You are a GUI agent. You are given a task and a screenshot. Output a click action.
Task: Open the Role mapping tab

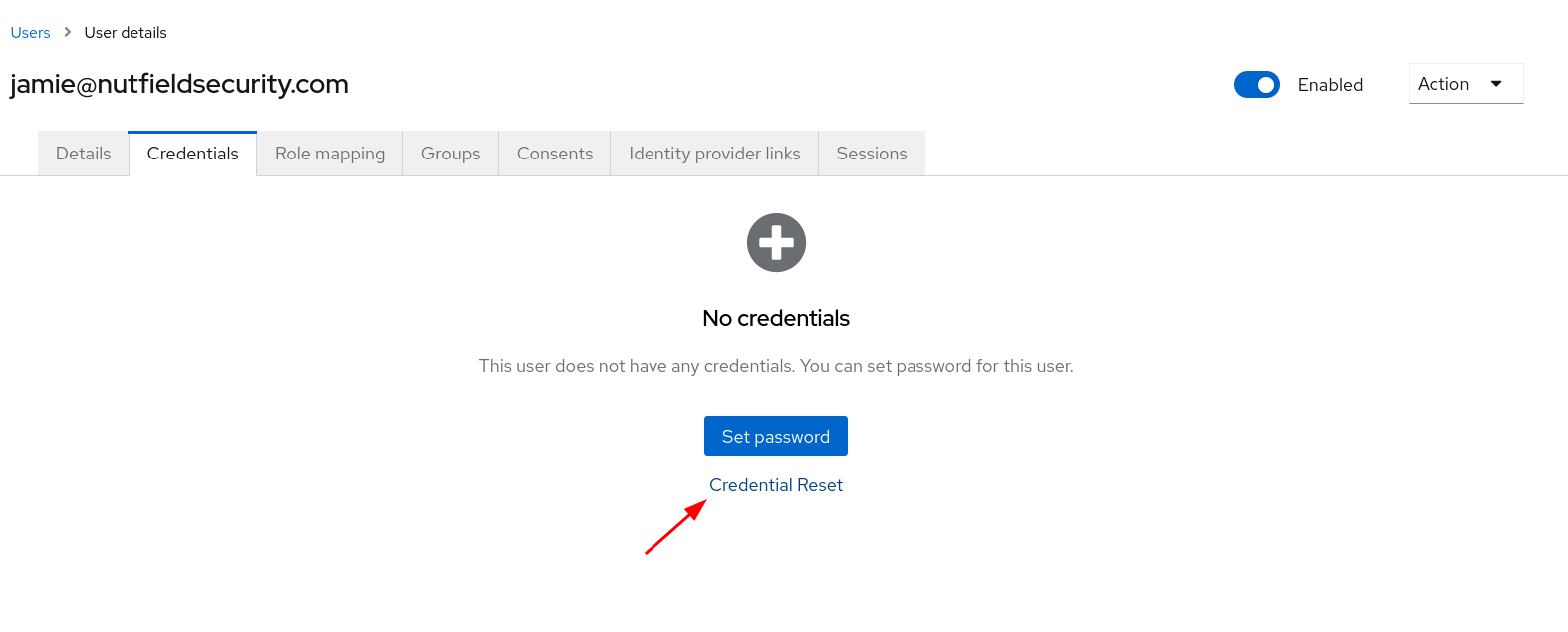tap(330, 154)
